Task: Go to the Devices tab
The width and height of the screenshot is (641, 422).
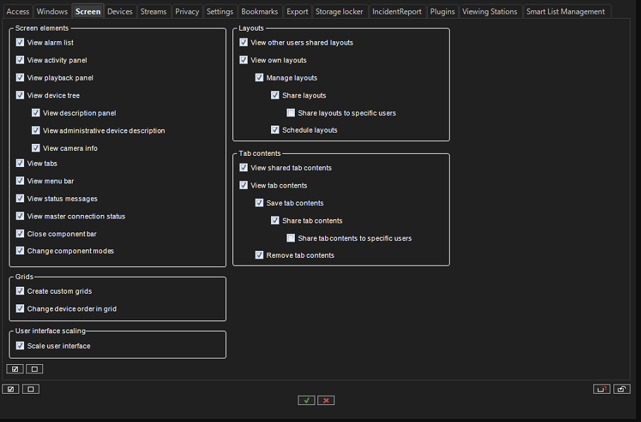Action: [x=120, y=11]
